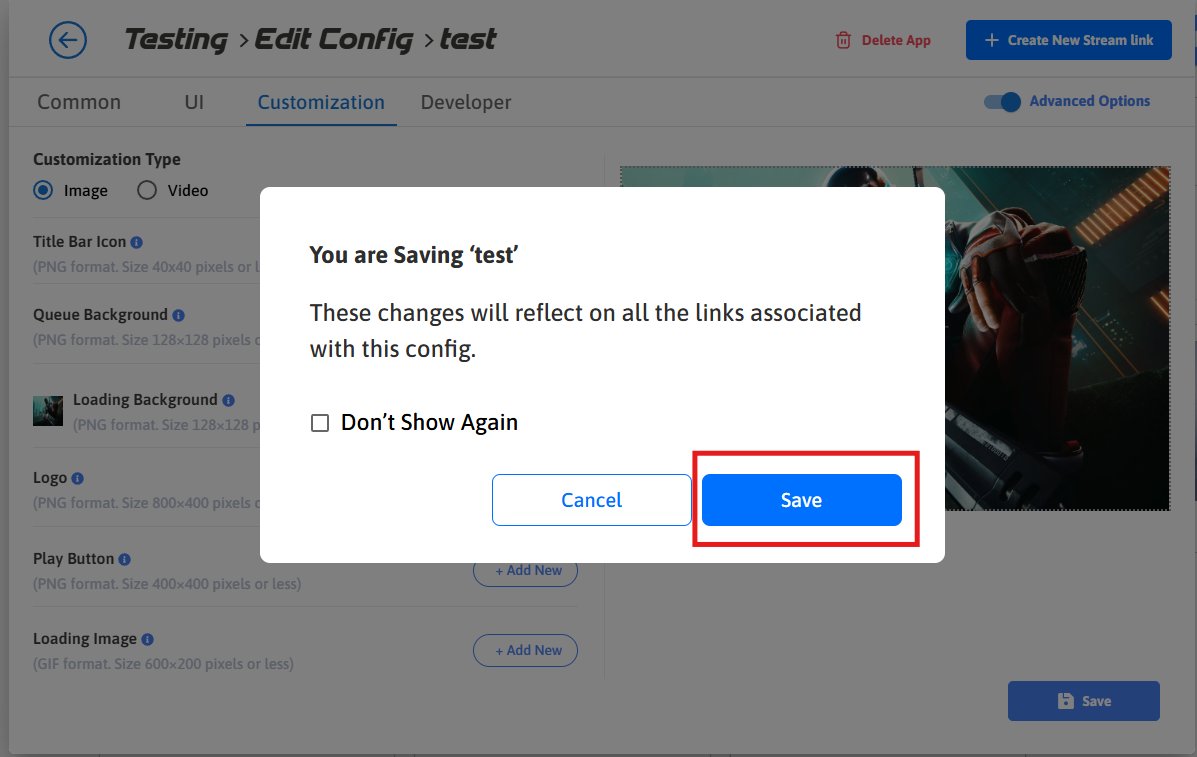This screenshot has width=1197, height=757.
Task: Click the Queue Background info icon
Action: (x=178, y=315)
